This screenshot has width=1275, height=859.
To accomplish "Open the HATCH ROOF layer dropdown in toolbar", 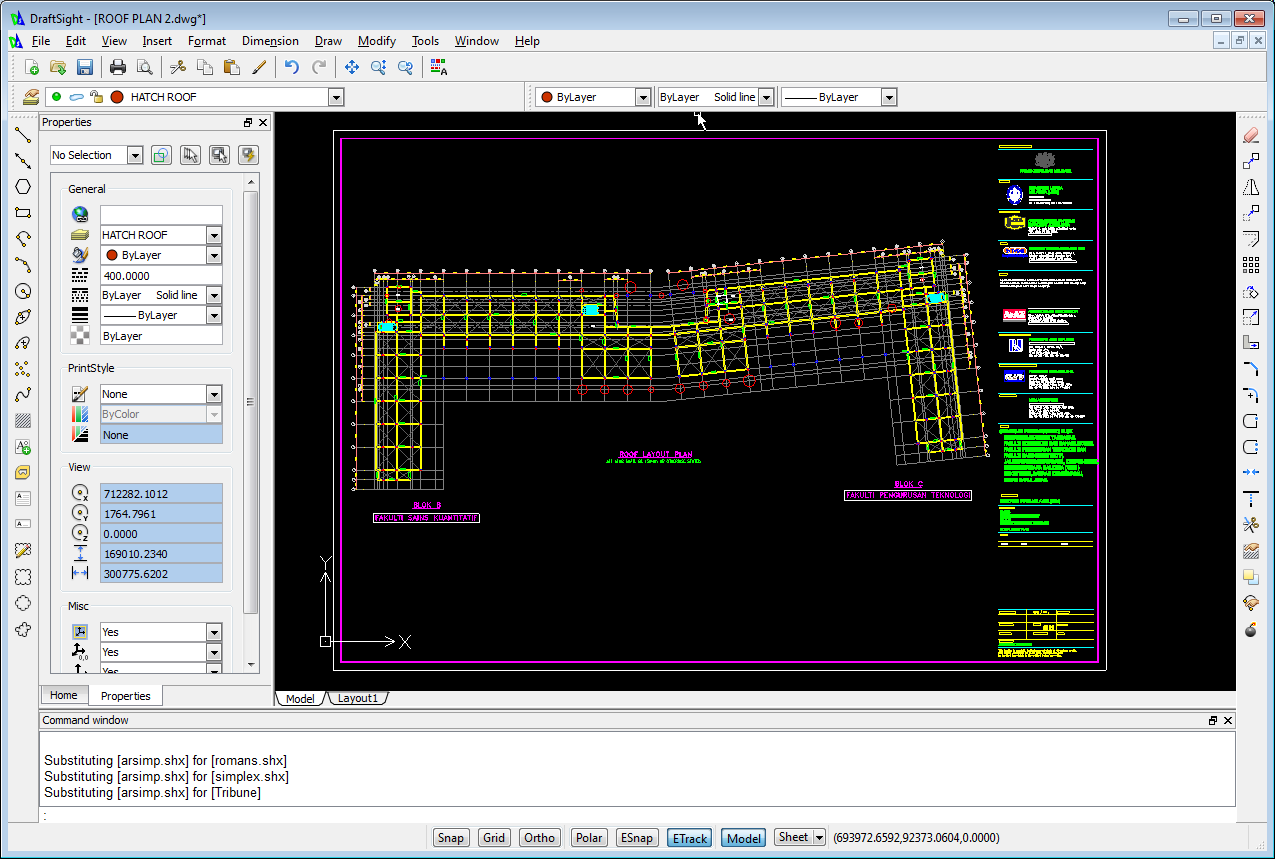I will 336,97.
